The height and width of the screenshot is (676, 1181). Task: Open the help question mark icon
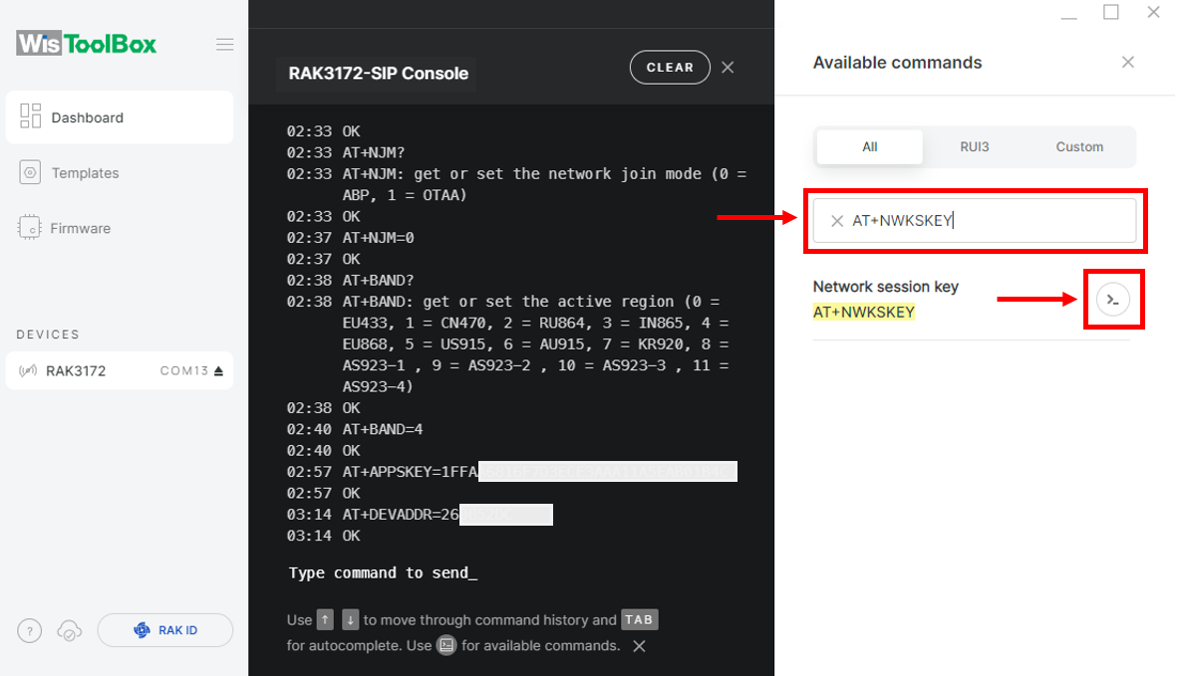click(x=29, y=631)
